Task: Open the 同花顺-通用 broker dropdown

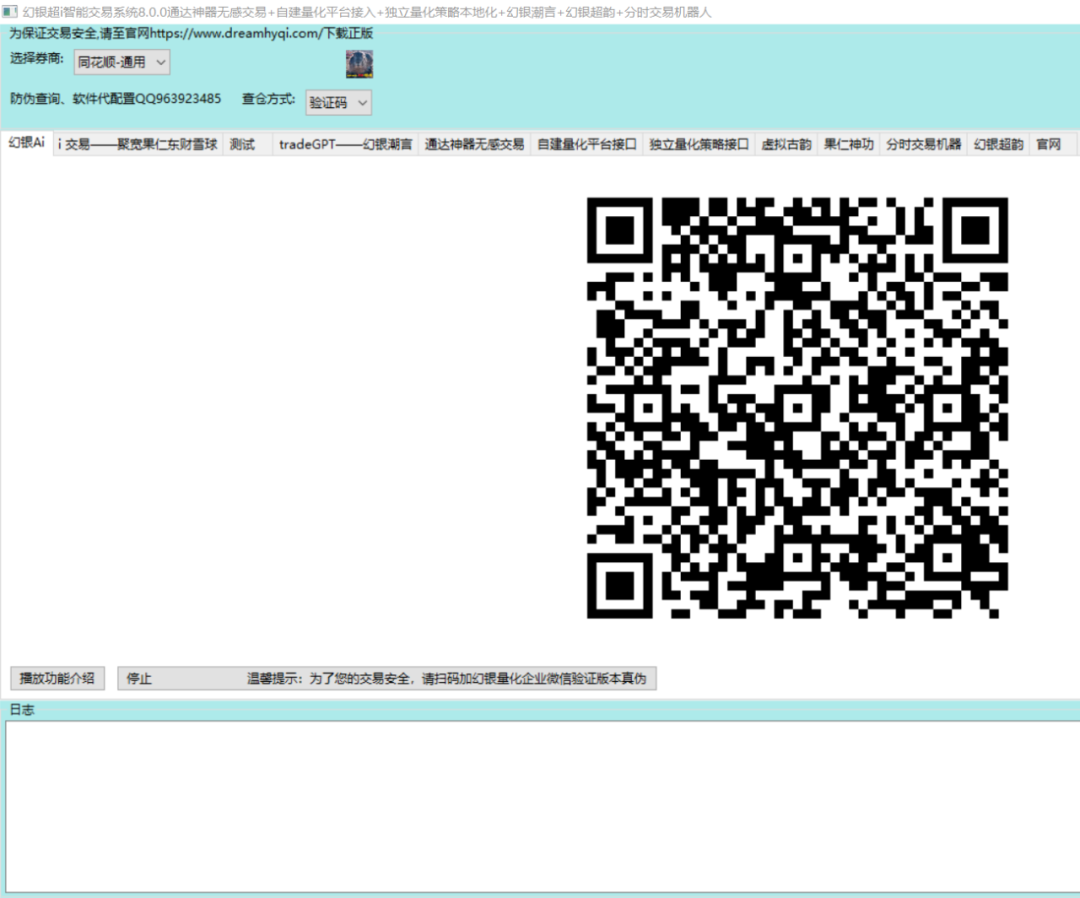Action: [122, 62]
